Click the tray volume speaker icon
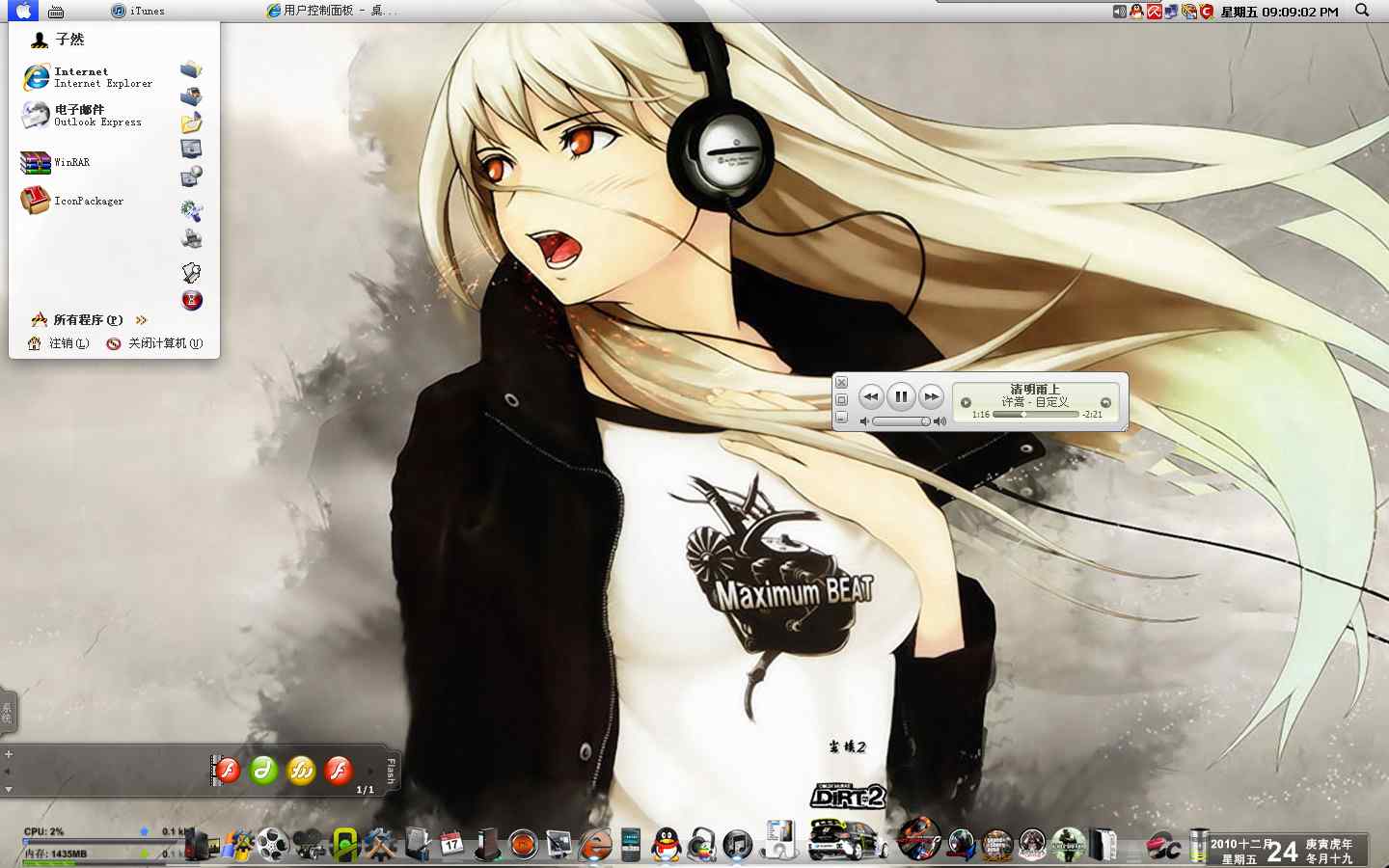1389x868 pixels. pos(1120,12)
